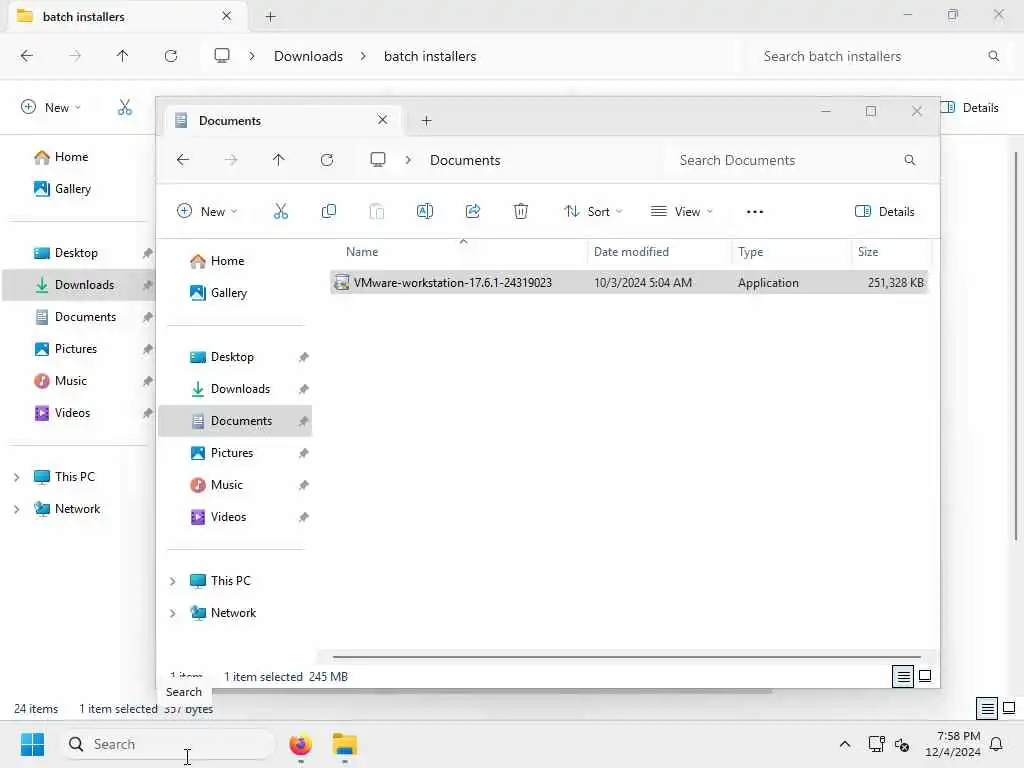
Task: Open Windows Start menu
Action: (32, 744)
